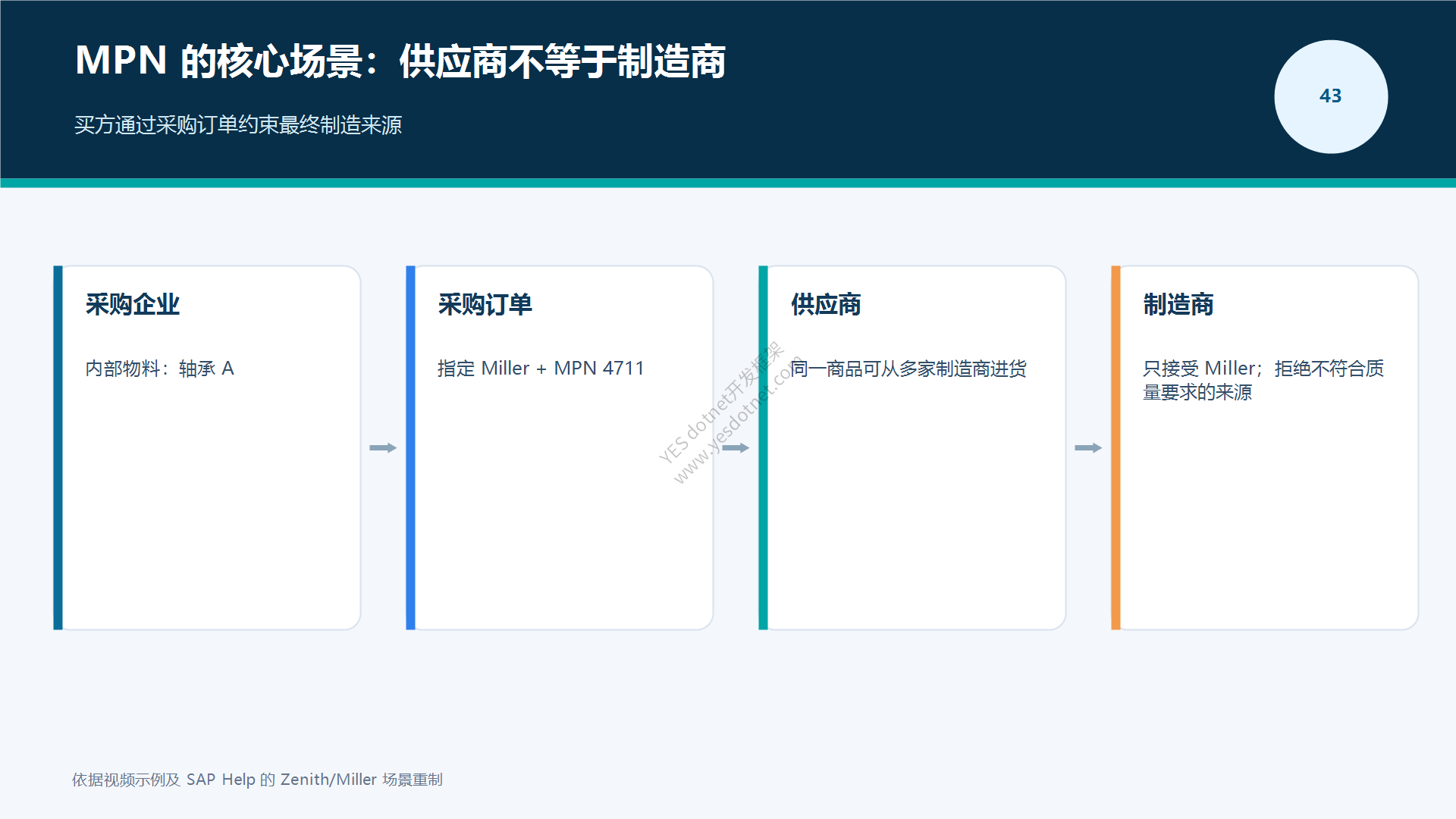This screenshot has width=1456, height=819.
Task: Click the footer note 依据视频示例及 SAP Help
Action: tap(257, 780)
